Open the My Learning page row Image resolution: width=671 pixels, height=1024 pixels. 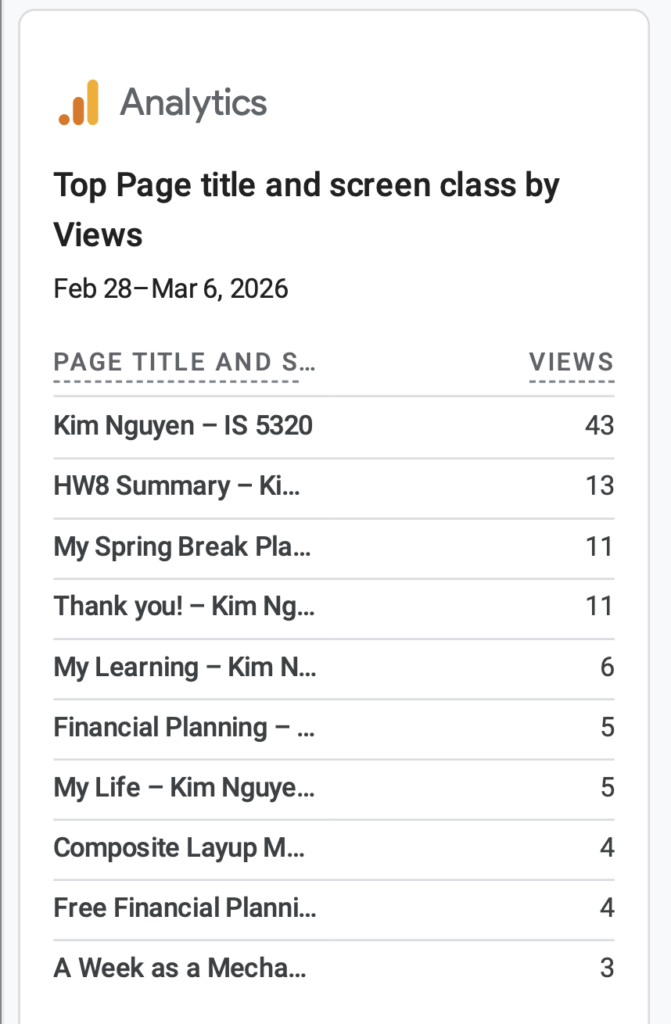click(185, 667)
